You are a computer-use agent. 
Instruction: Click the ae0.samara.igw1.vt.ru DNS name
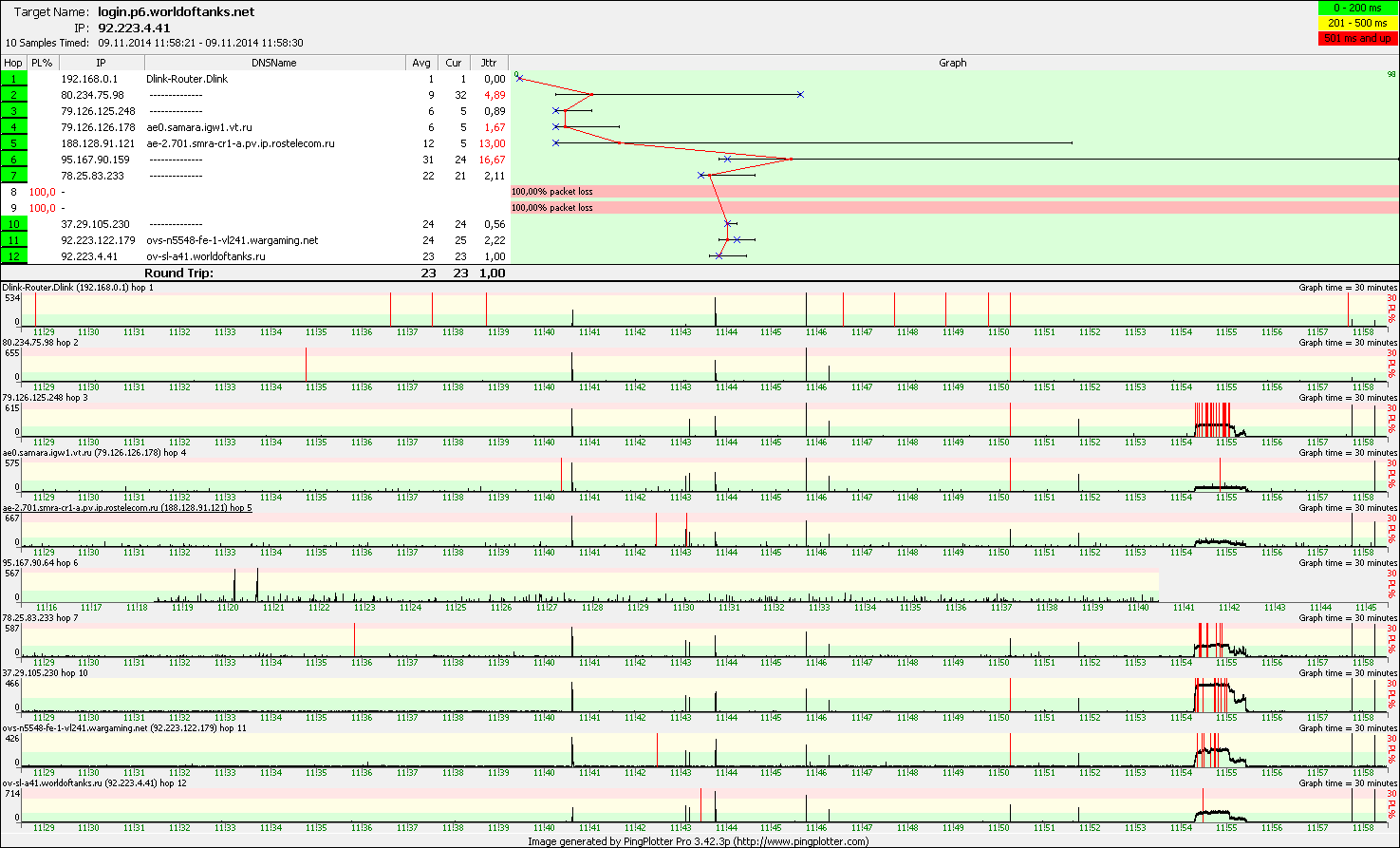(199, 127)
